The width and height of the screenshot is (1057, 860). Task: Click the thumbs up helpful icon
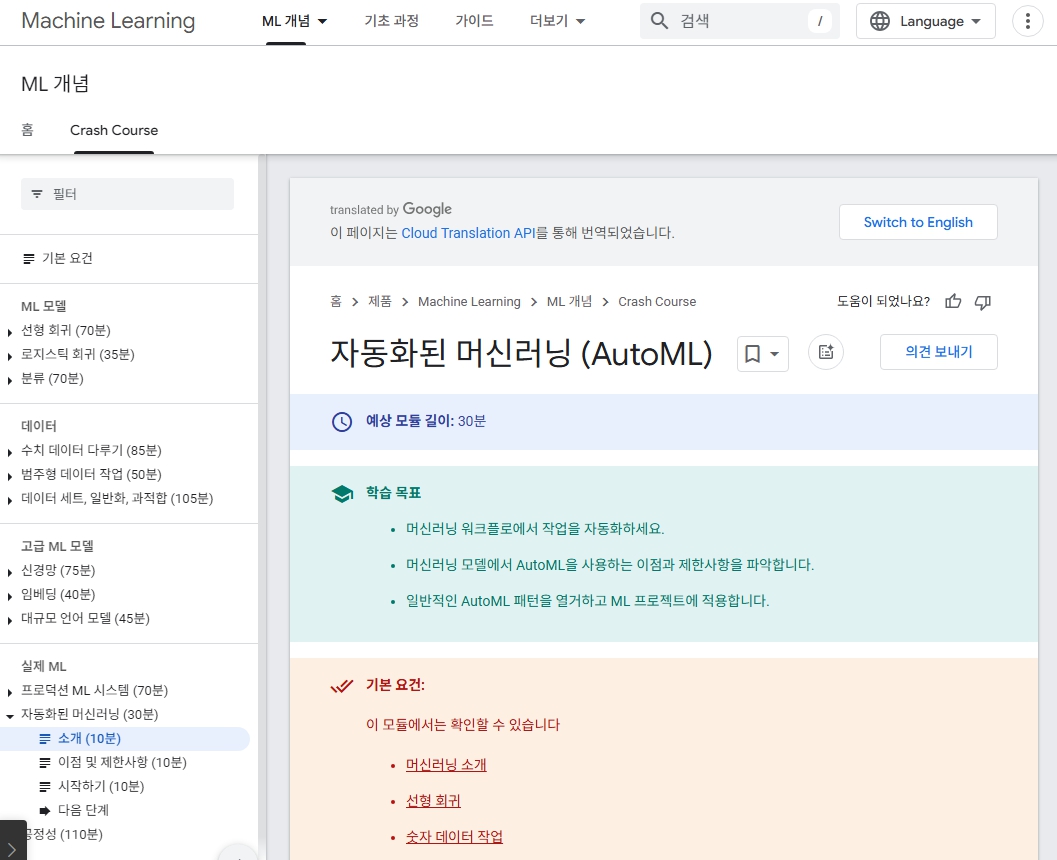point(953,301)
